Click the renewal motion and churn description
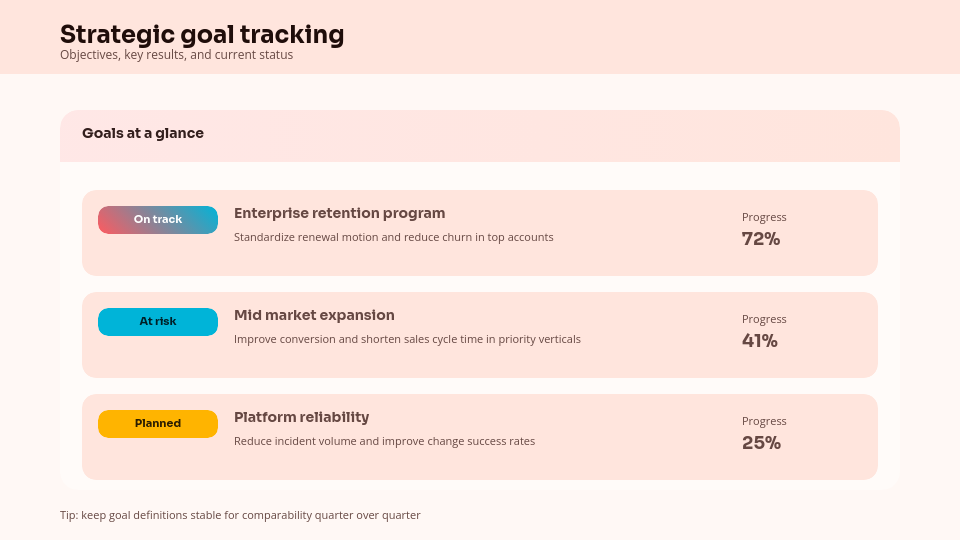 pos(393,237)
